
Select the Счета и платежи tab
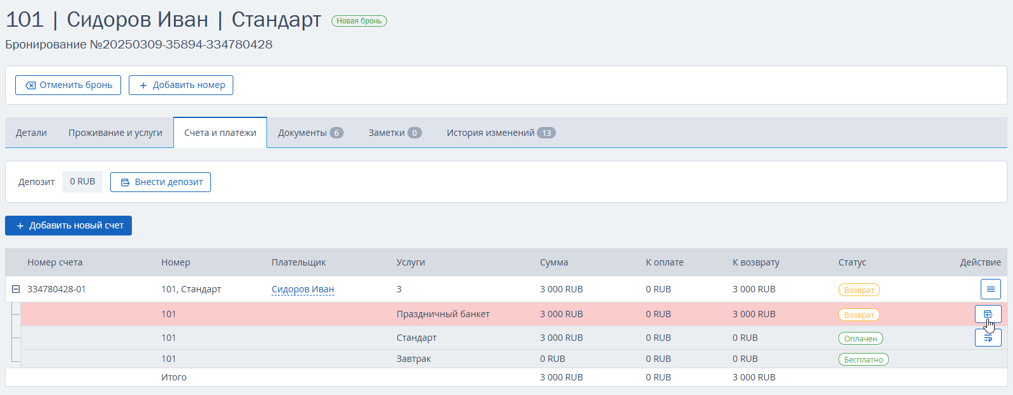tap(220, 133)
